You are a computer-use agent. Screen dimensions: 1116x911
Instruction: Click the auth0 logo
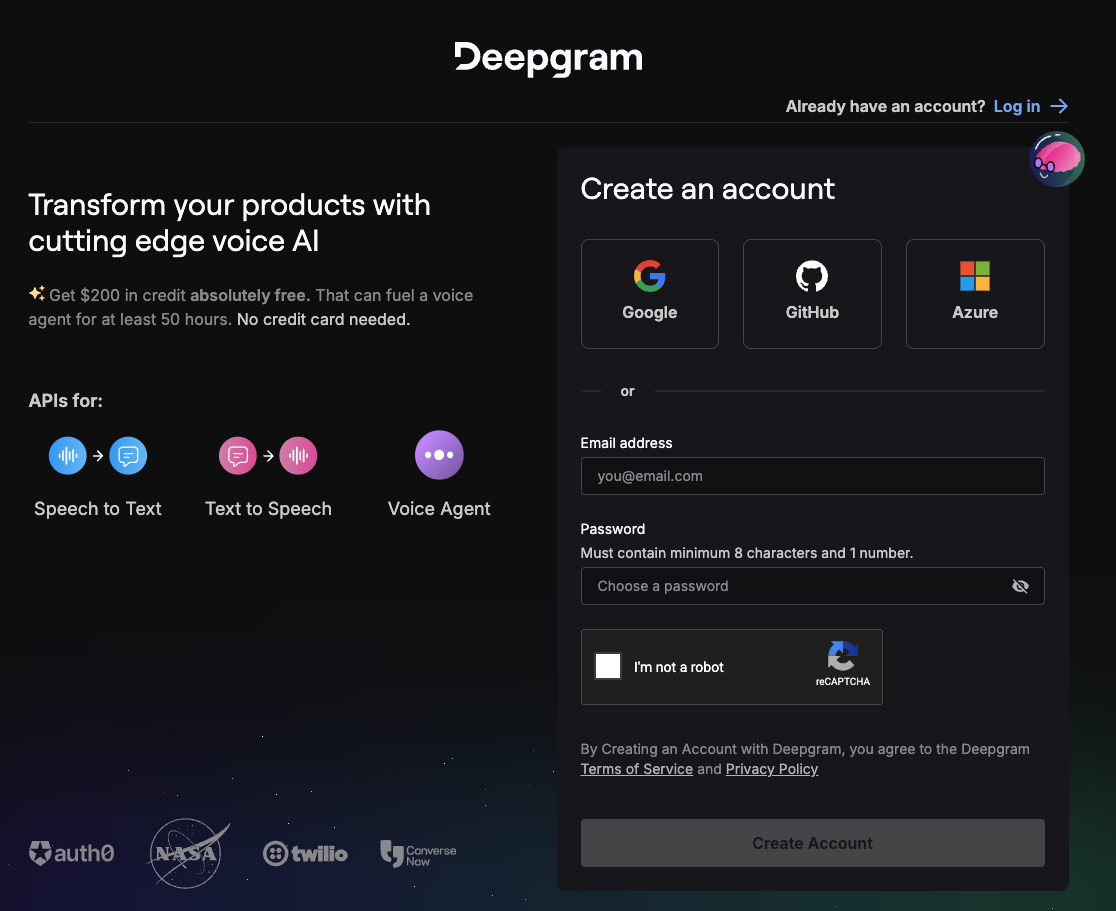click(71, 853)
